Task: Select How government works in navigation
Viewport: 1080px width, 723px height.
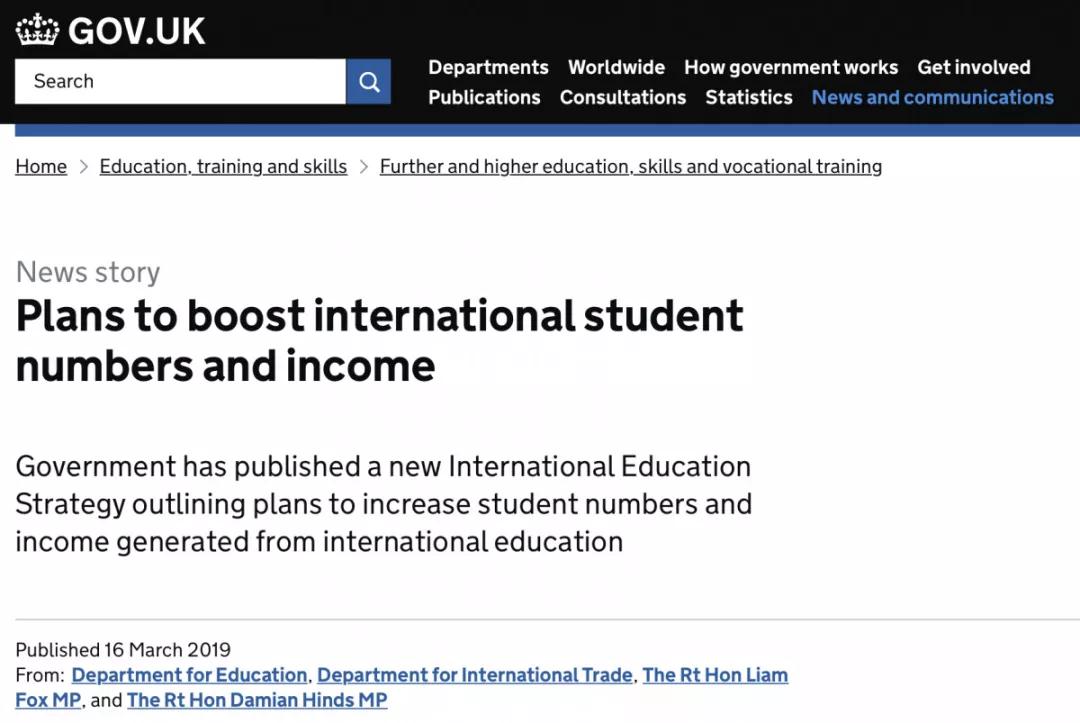Action: tap(790, 67)
